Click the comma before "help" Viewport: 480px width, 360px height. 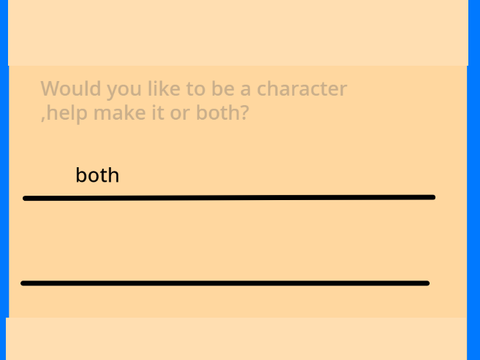click(43, 119)
